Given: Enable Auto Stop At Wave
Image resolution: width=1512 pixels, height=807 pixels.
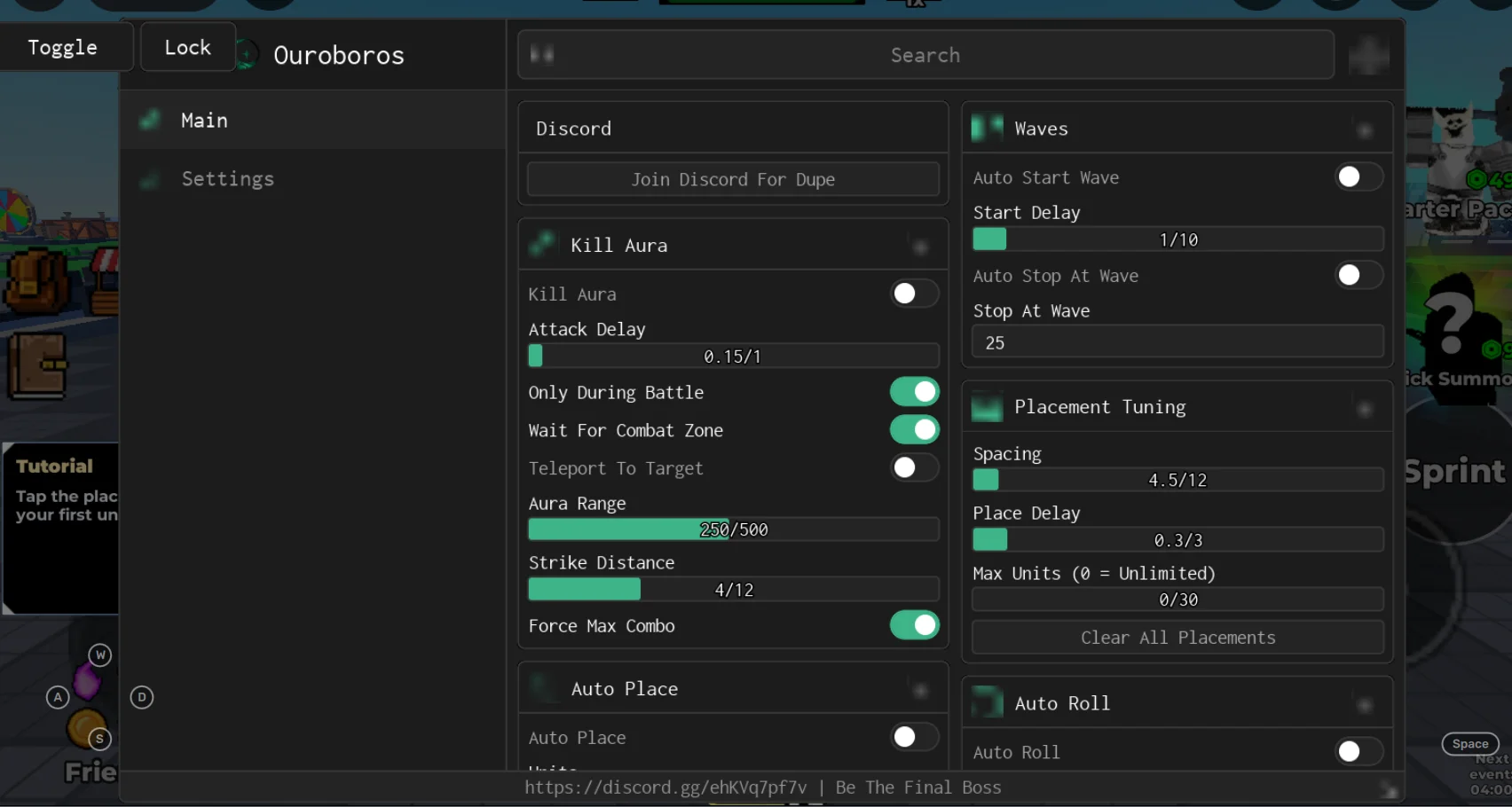Looking at the screenshot, I should click(1358, 275).
